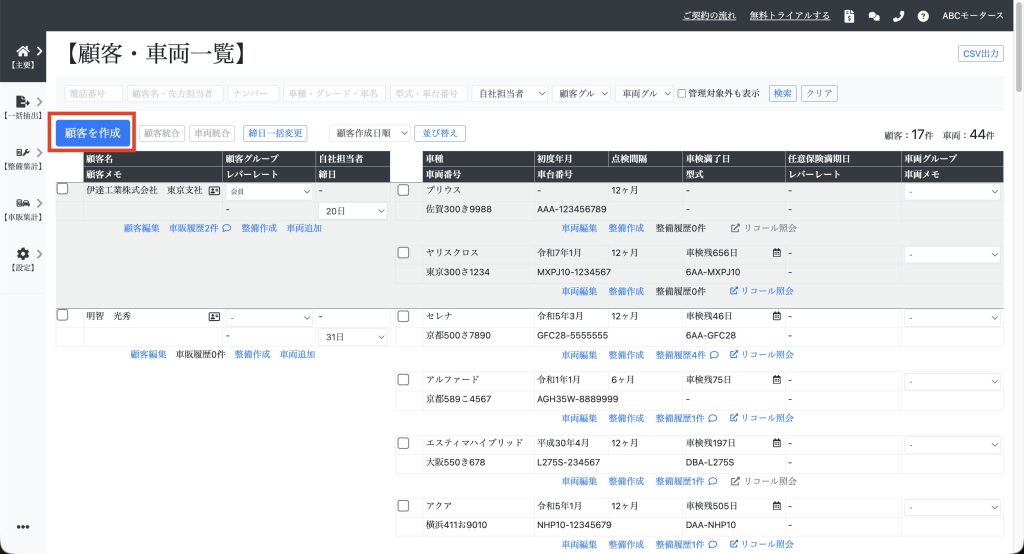Open the 顧客作成日順 sort dropdown
Viewport: 1024px width, 554px height.
(370, 132)
